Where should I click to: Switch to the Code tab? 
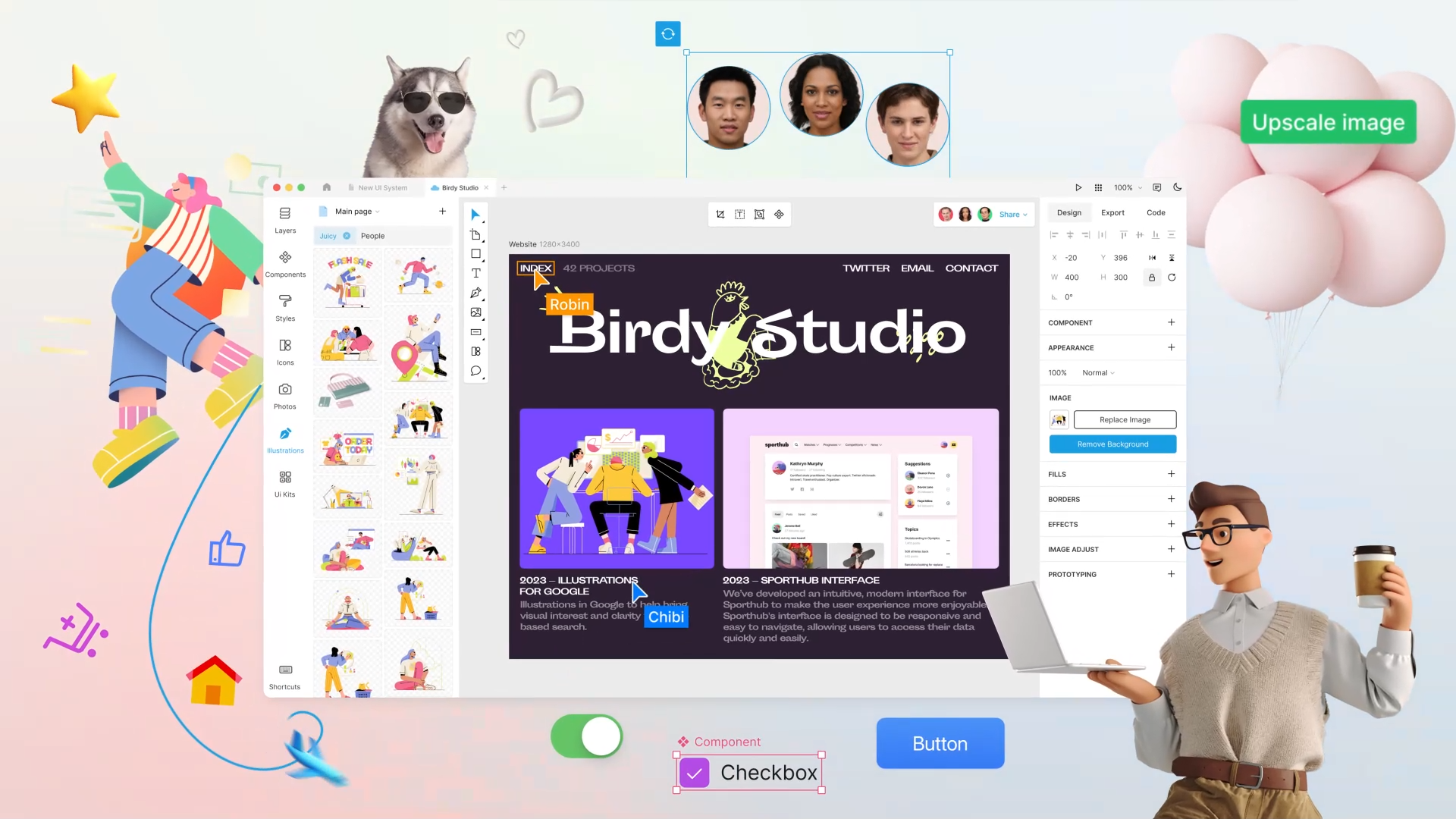[1156, 212]
